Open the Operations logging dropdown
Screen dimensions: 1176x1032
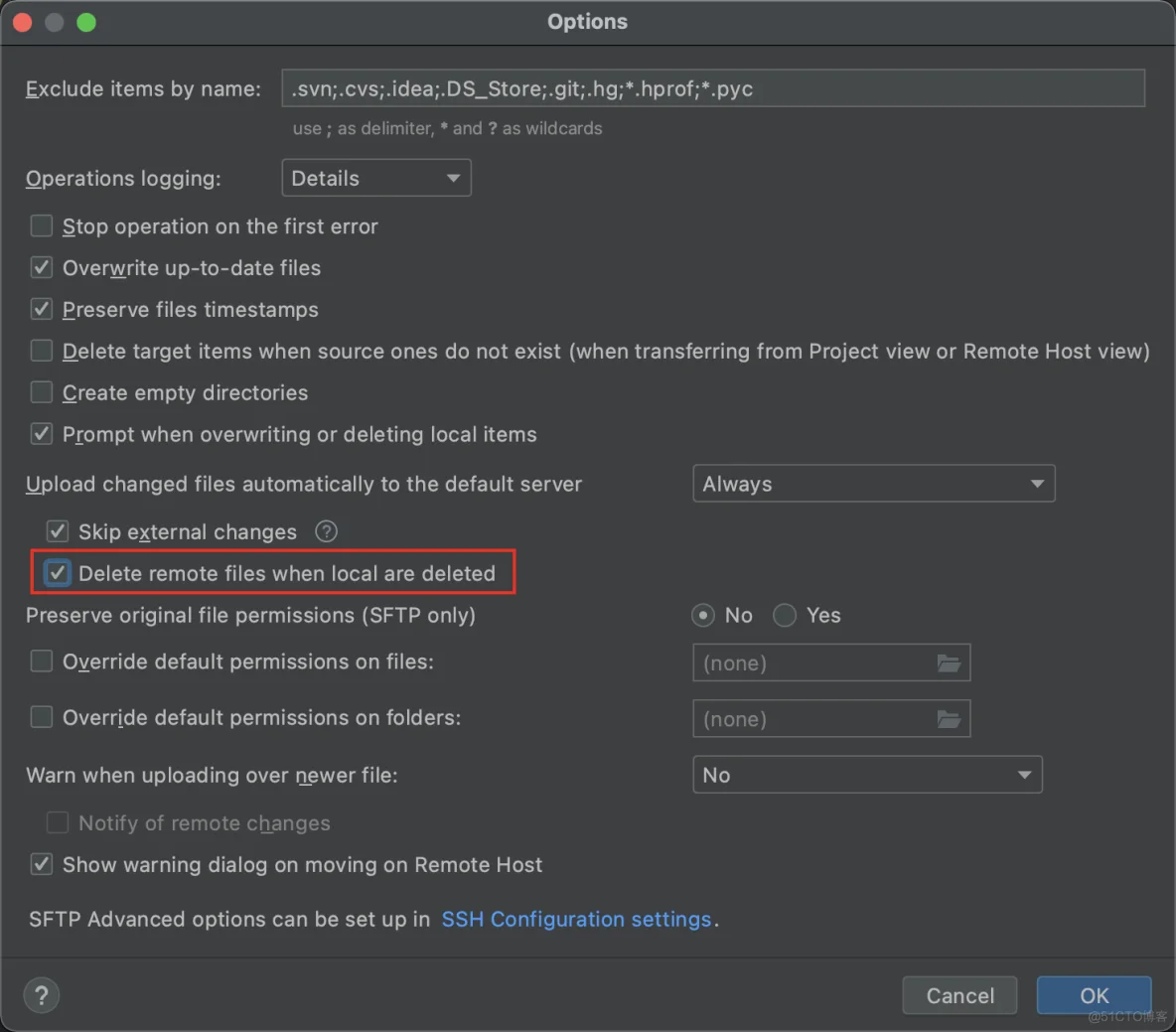coord(375,179)
